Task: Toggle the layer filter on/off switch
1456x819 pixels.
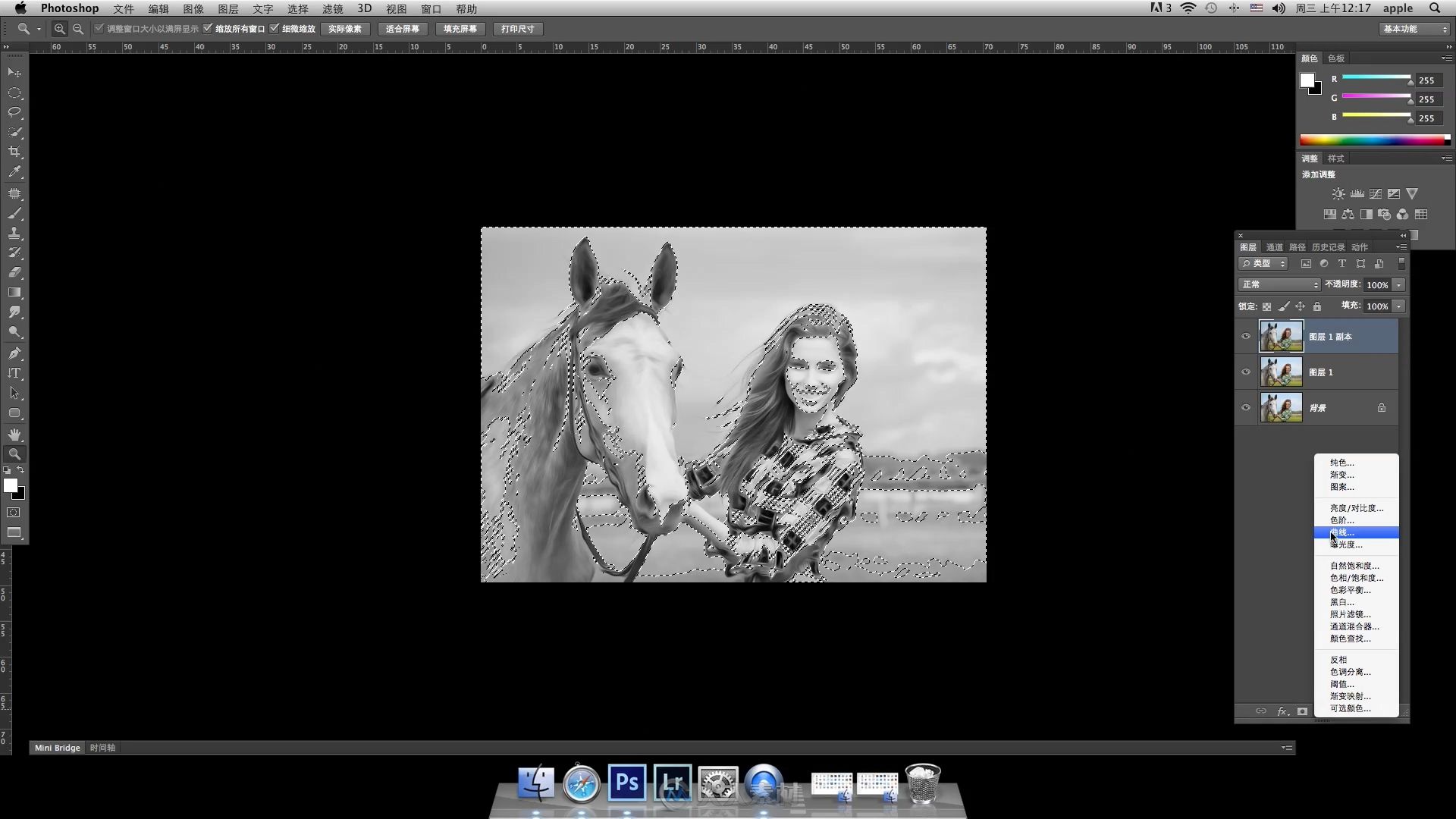Action: [x=1401, y=263]
